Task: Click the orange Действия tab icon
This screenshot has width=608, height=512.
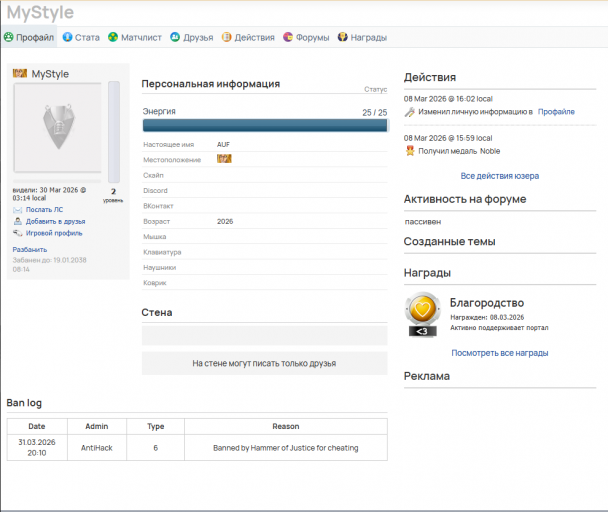Action: [226, 37]
